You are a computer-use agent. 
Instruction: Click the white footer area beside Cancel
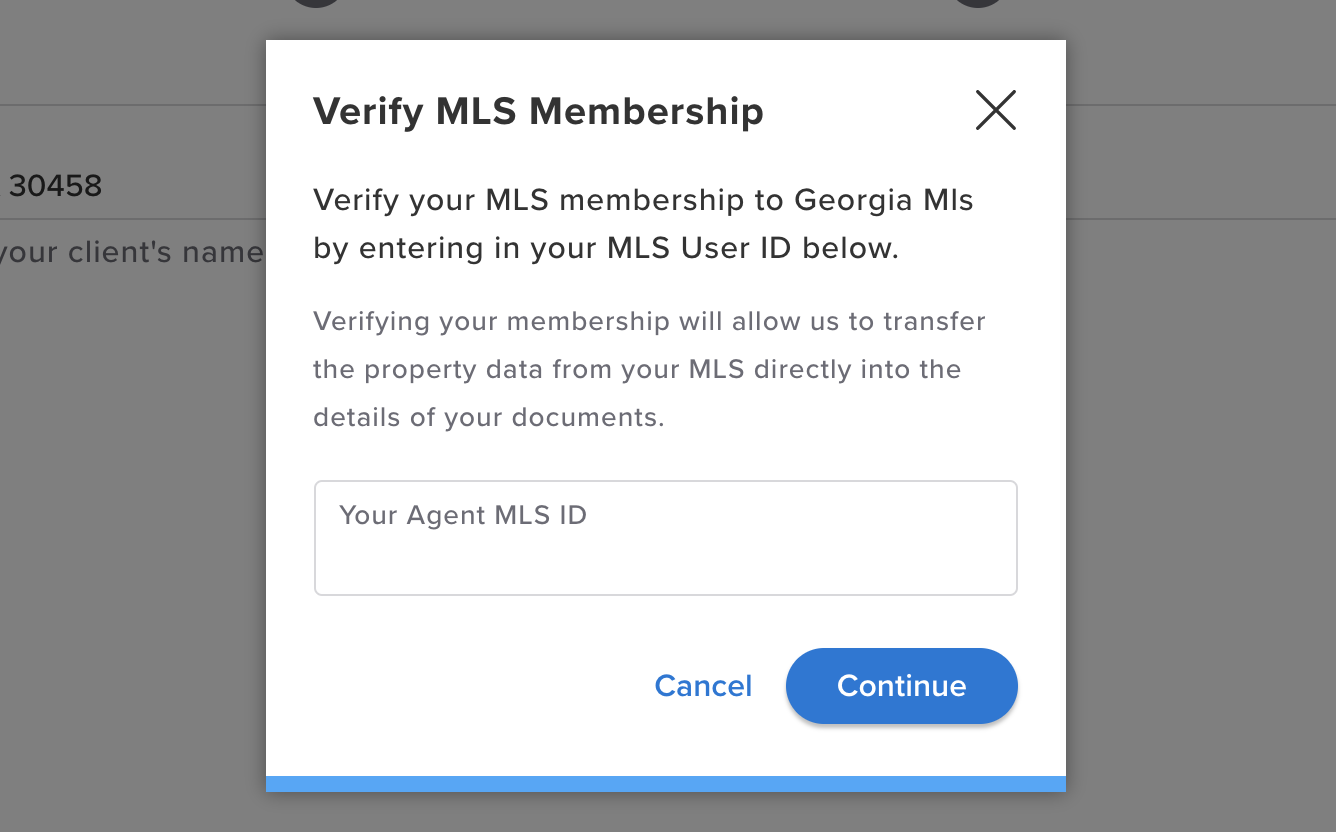[x=450, y=686]
